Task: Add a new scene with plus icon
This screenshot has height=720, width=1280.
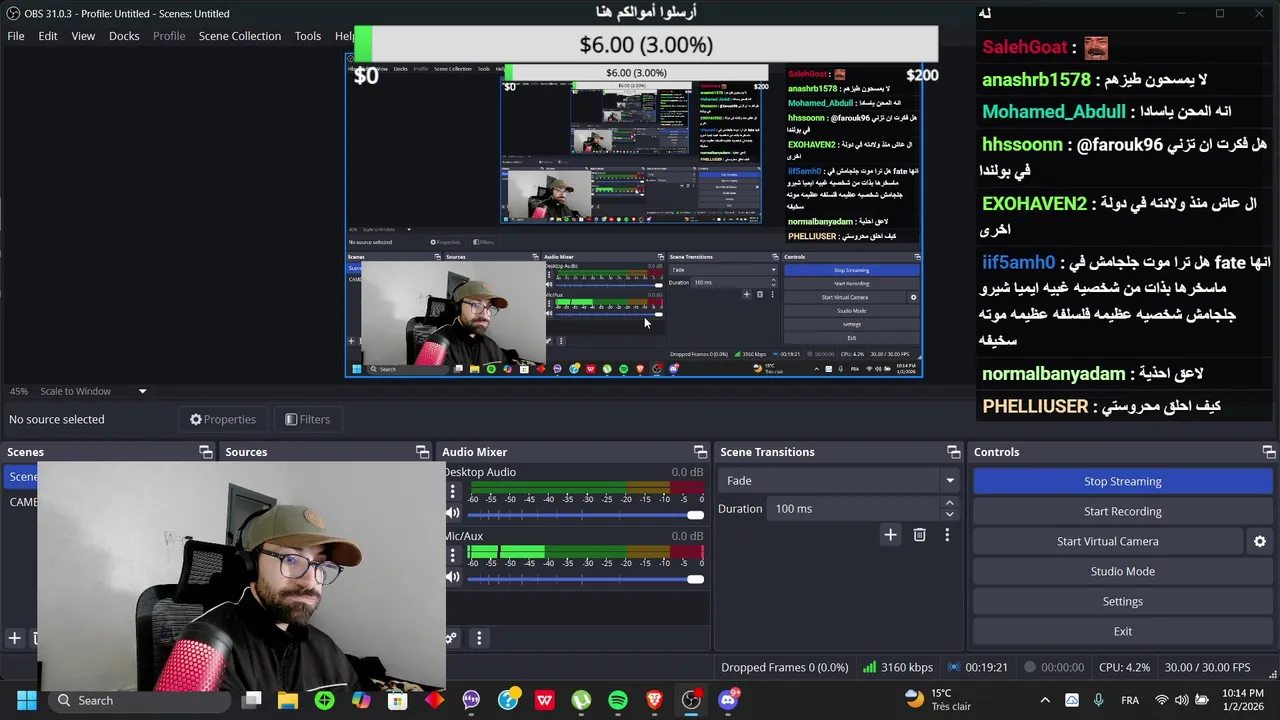Action: pyautogui.click(x=15, y=638)
